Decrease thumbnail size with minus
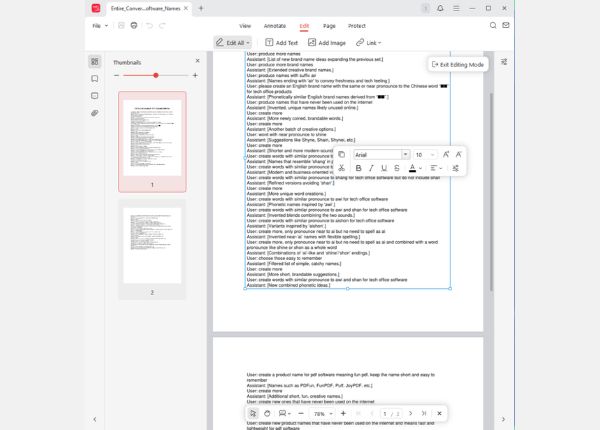Image resolution: width=600 pixels, height=430 pixels. (116, 75)
